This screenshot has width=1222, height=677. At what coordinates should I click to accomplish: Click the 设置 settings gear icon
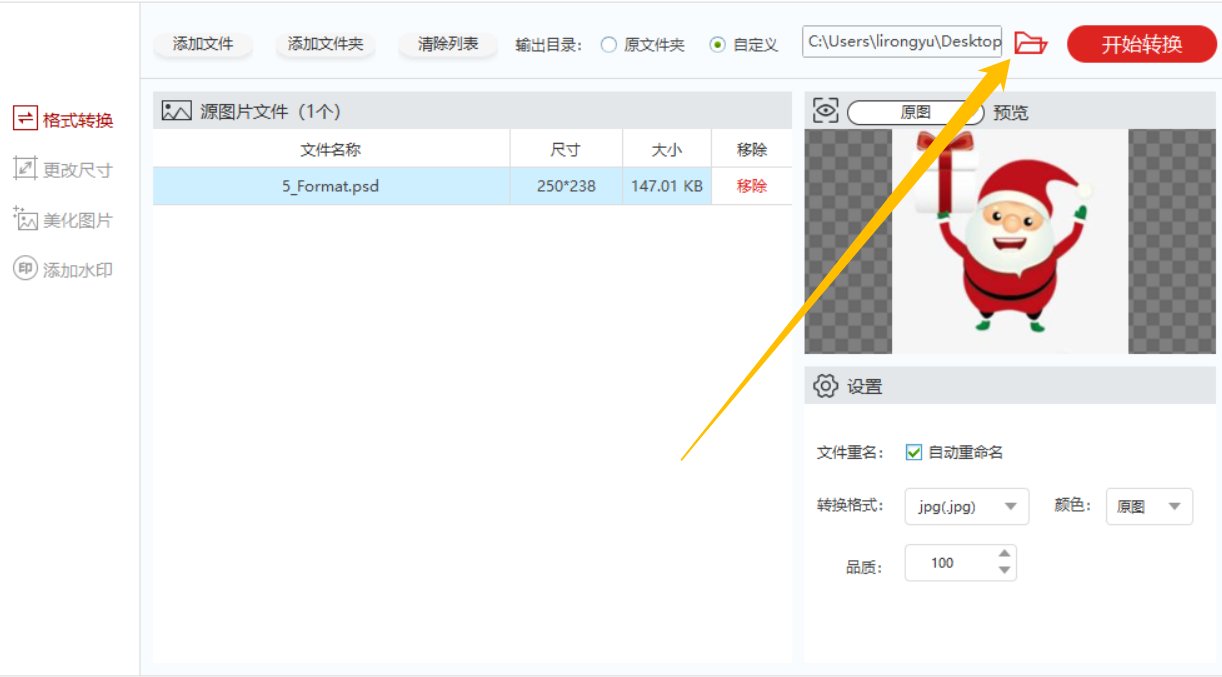(x=825, y=386)
